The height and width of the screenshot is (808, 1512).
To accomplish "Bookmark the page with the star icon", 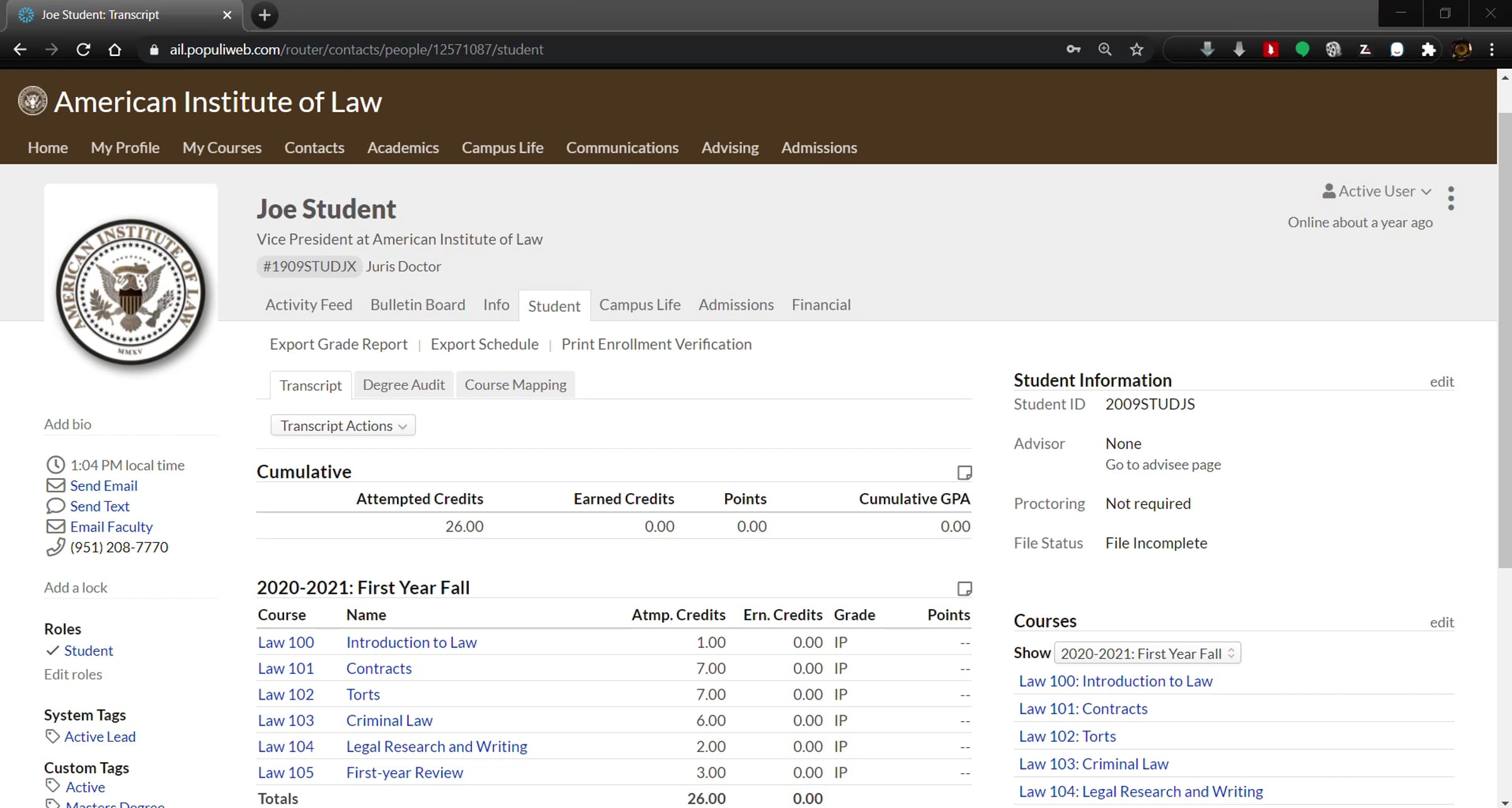I will click(x=1136, y=49).
